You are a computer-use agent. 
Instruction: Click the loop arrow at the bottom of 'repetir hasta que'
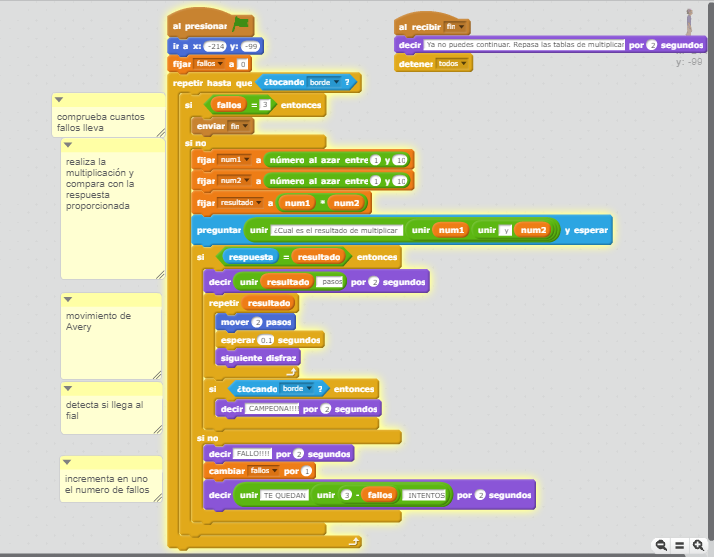(x=353, y=541)
